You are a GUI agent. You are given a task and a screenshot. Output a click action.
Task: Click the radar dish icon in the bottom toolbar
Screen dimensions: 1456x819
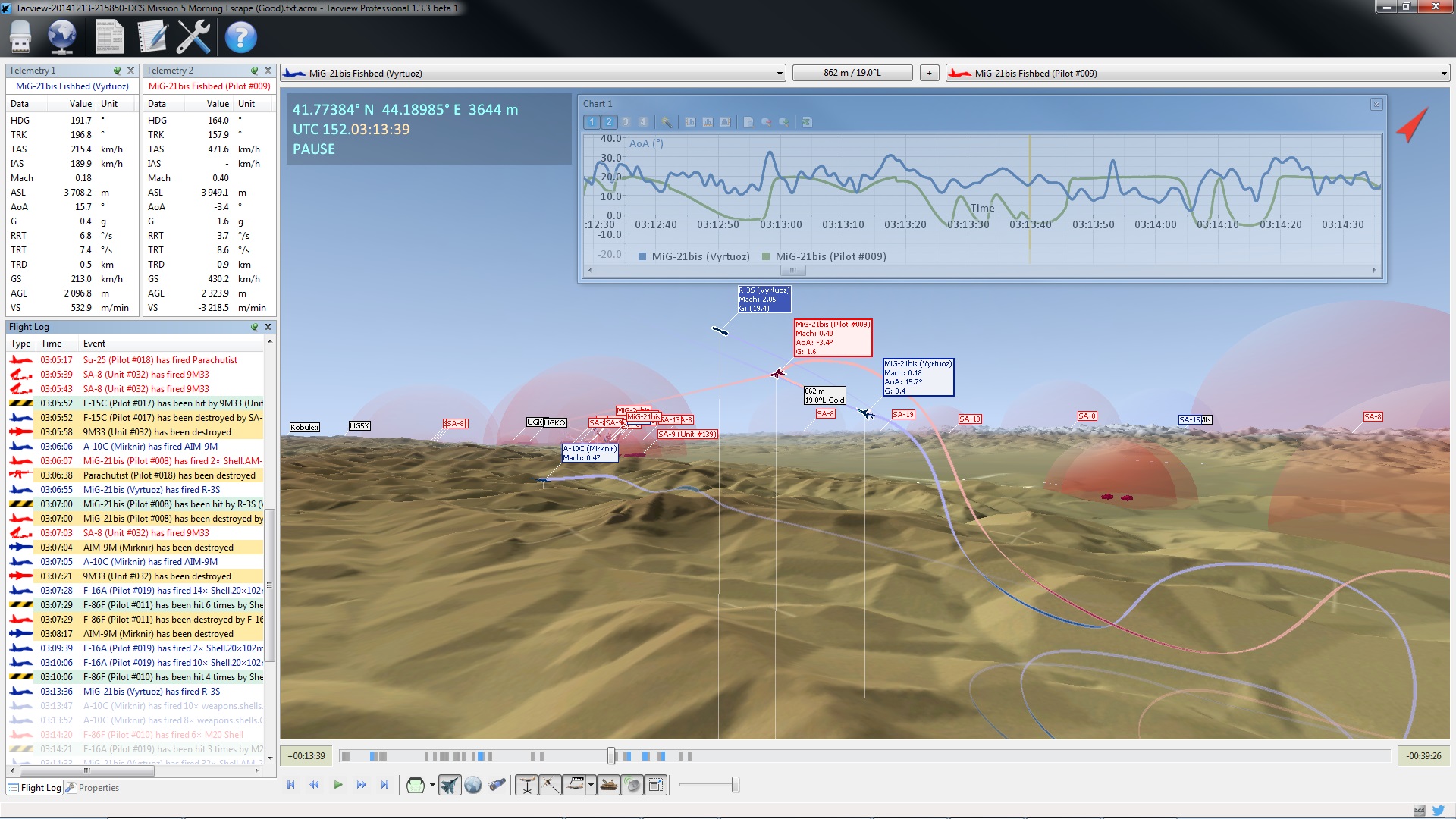click(x=632, y=786)
